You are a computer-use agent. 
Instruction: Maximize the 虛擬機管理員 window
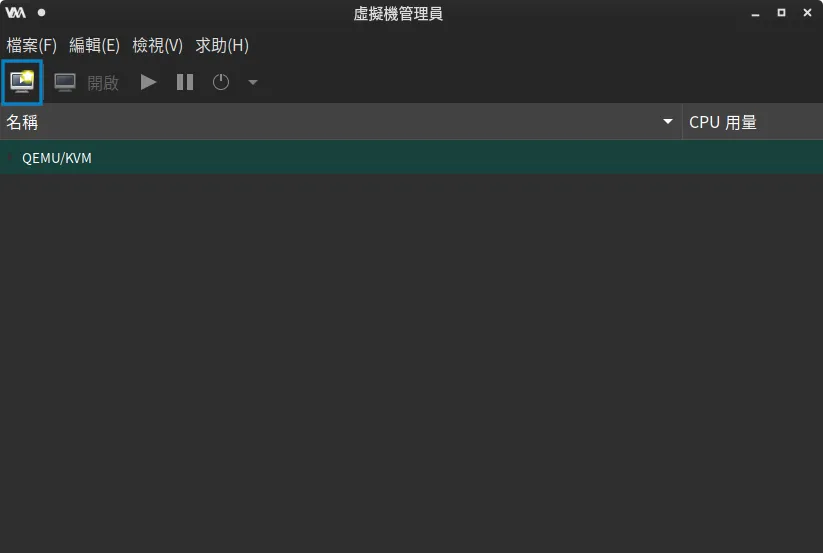[781, 13]
